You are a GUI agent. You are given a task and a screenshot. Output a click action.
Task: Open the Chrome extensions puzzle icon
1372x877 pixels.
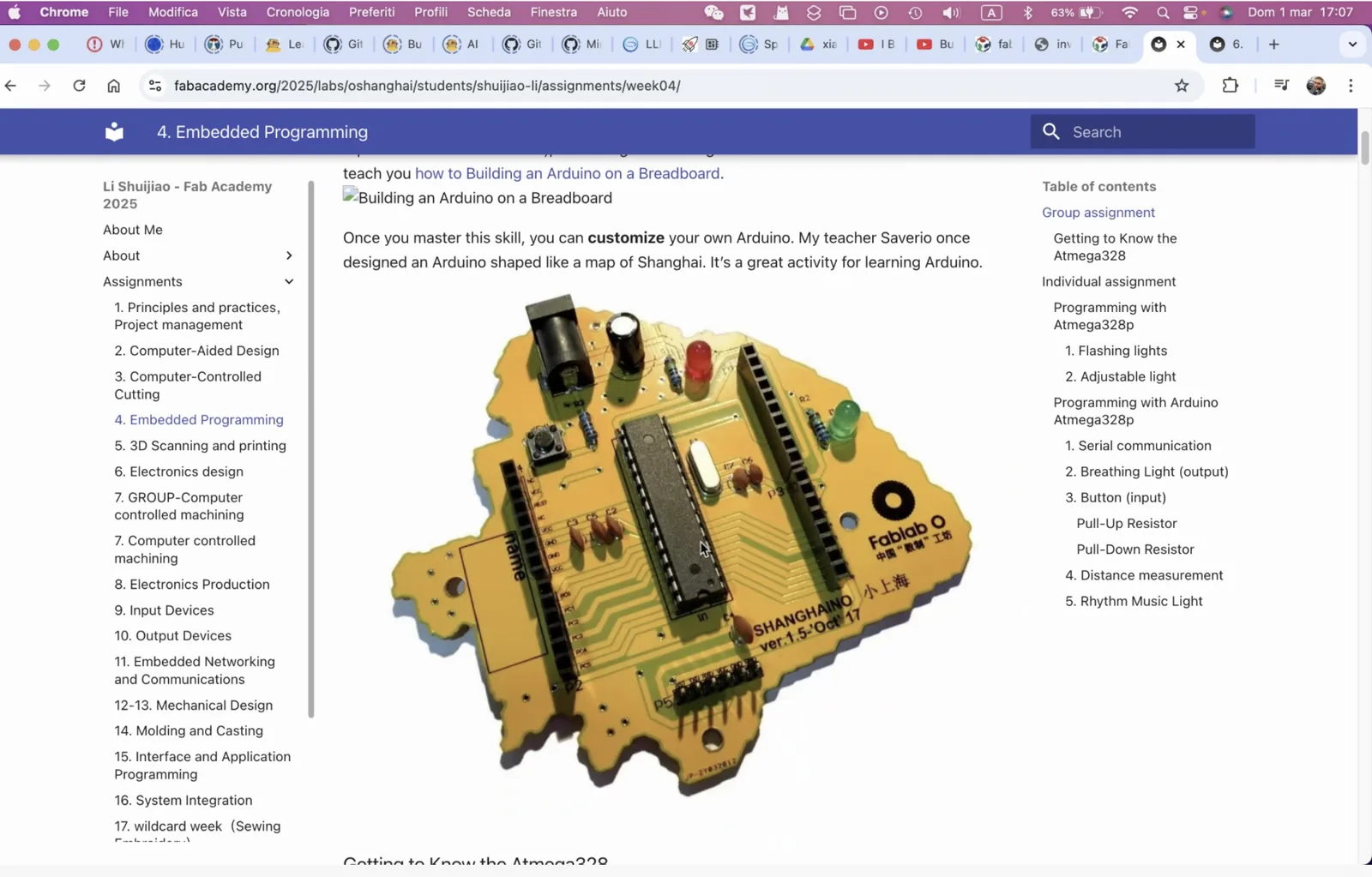click(x=1231, y=85)
